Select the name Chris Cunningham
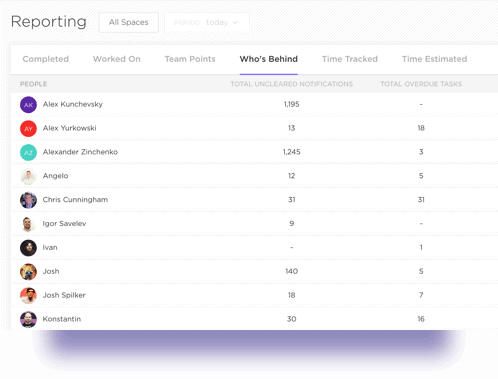The height and width of the screenshot is (379, 498). coord(75,200)
